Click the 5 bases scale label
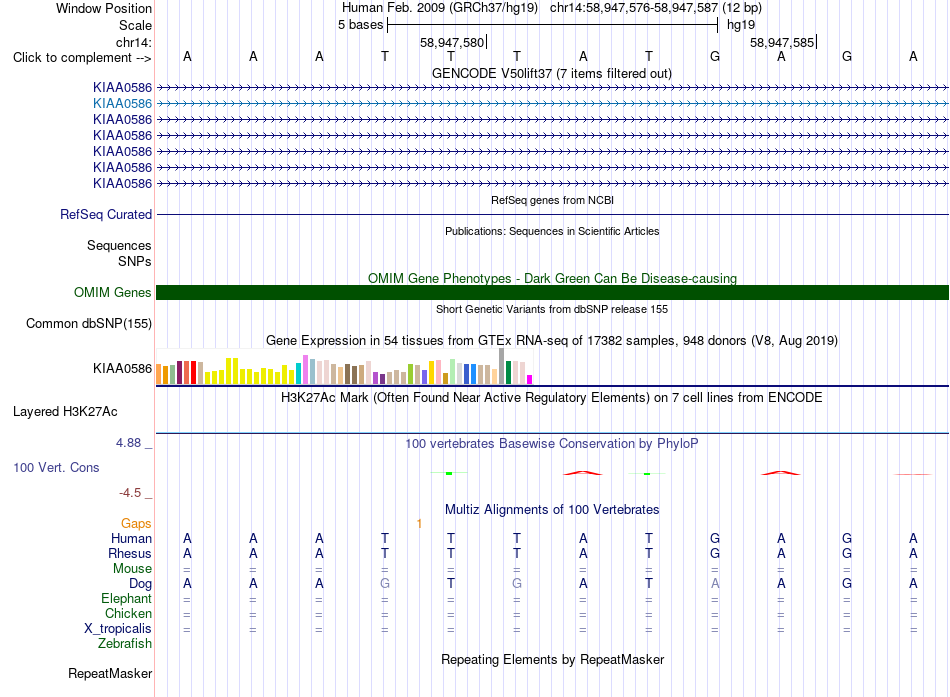 (360, 25)
